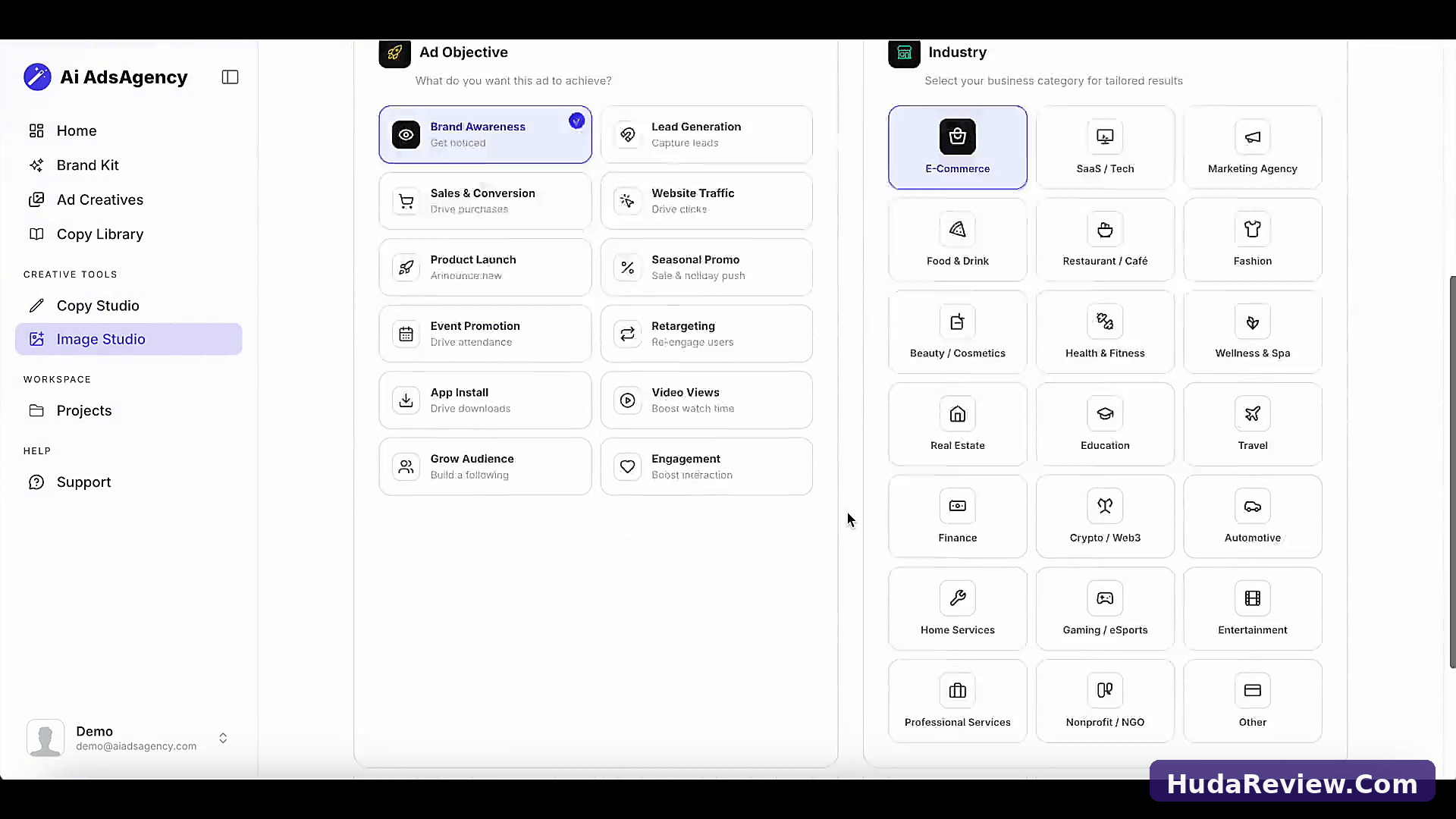Click the rocket icon beside Ad Objective
The width and height of the screenshot is (1456, 819).
(x=394, y=53)
